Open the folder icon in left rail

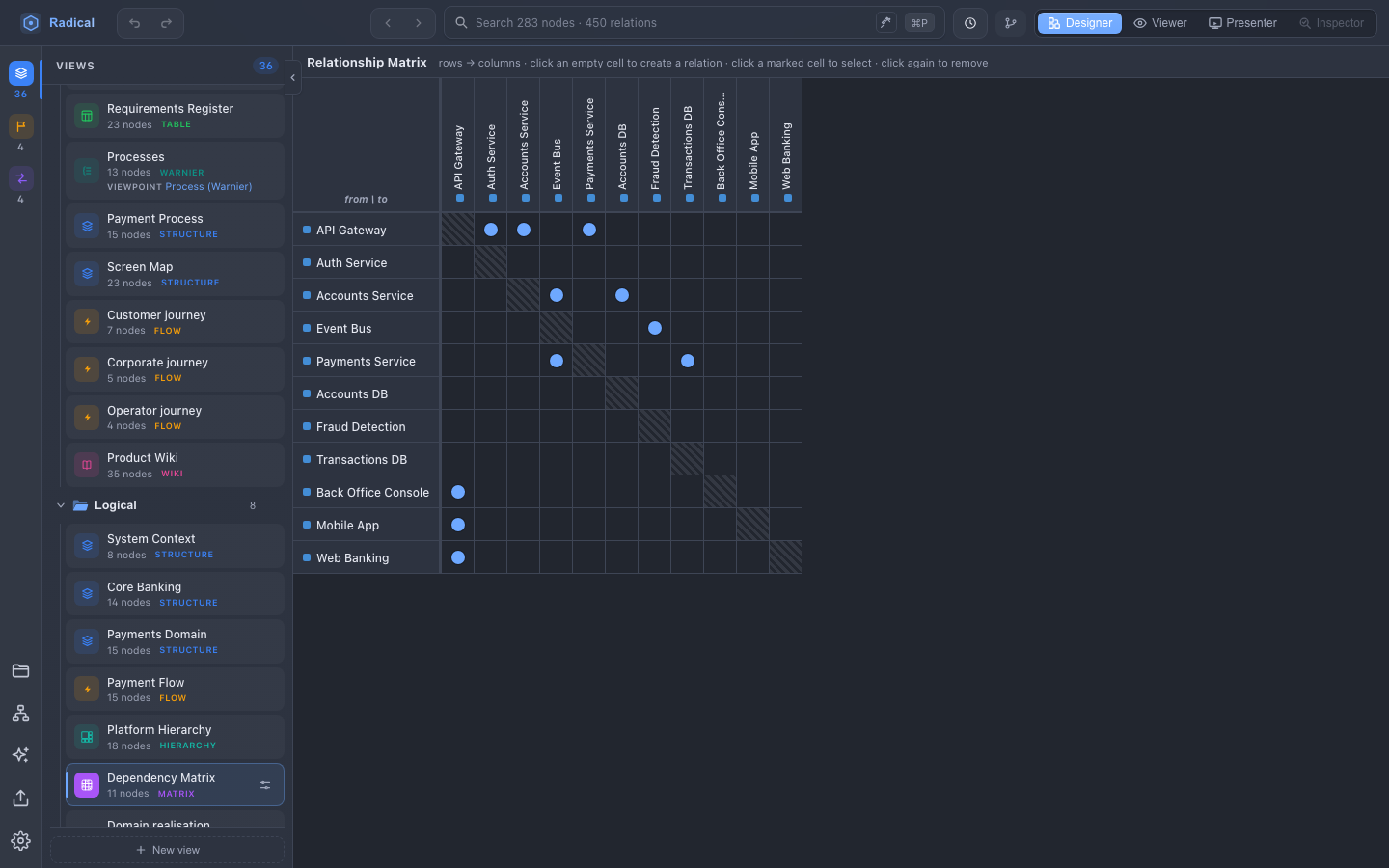point(20,671)
